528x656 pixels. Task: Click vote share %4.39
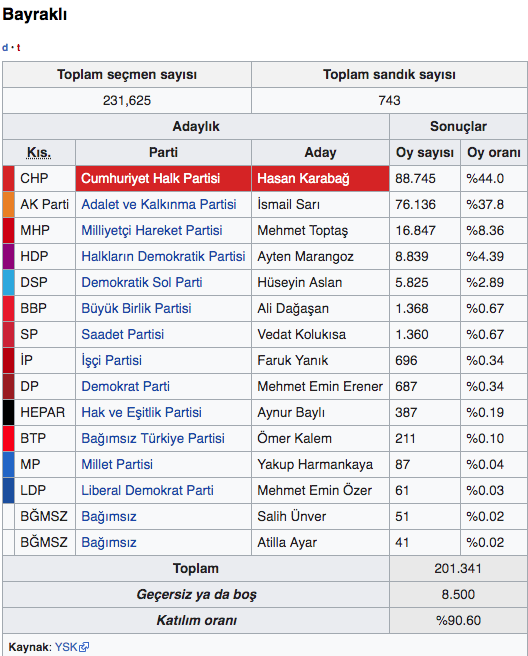485,256
